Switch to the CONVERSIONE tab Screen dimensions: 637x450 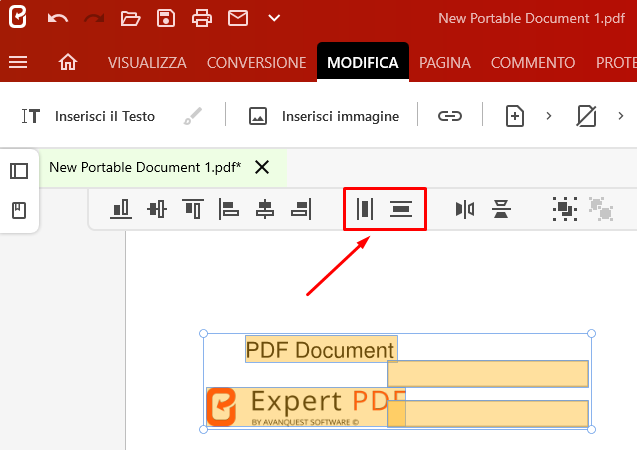256,63
